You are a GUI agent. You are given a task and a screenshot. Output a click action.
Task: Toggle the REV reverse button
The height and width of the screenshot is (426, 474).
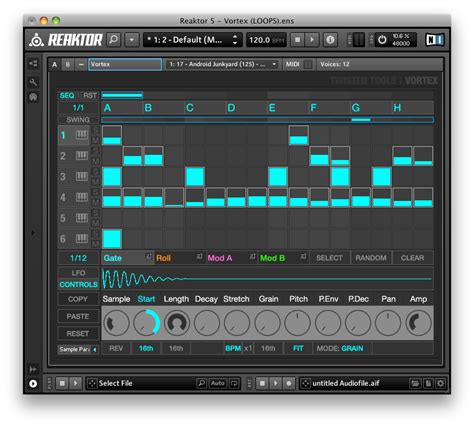click(116, 348)
